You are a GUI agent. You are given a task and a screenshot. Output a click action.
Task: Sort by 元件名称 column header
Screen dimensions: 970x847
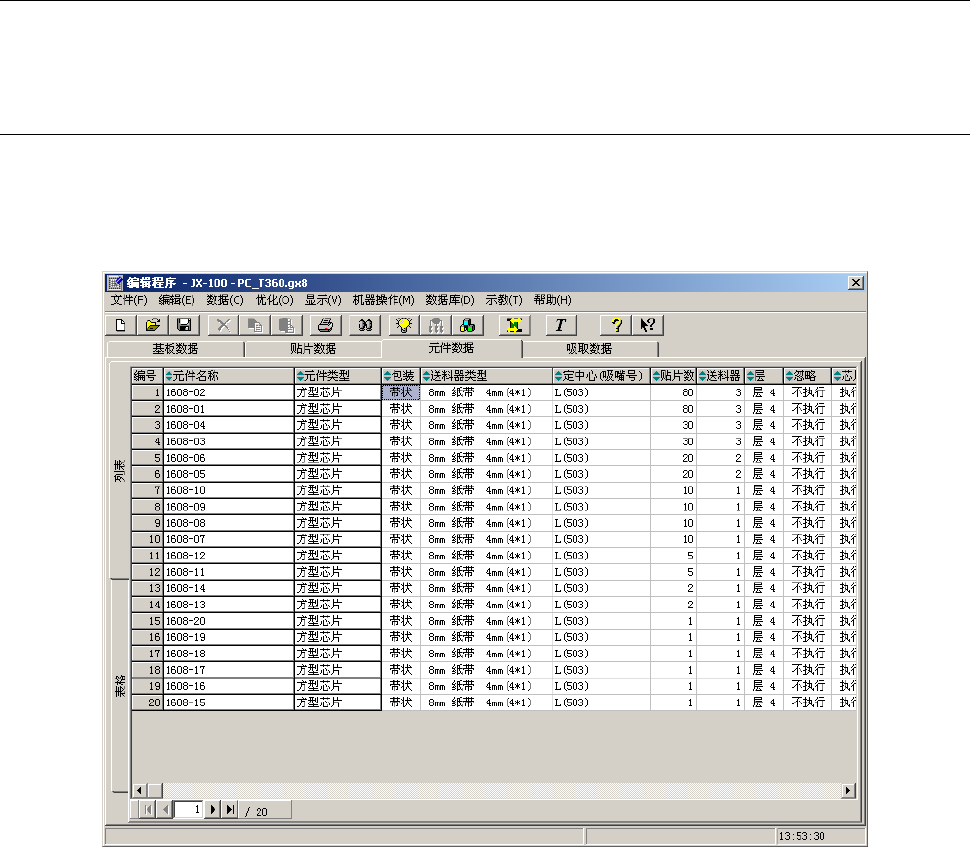point(228,376)
